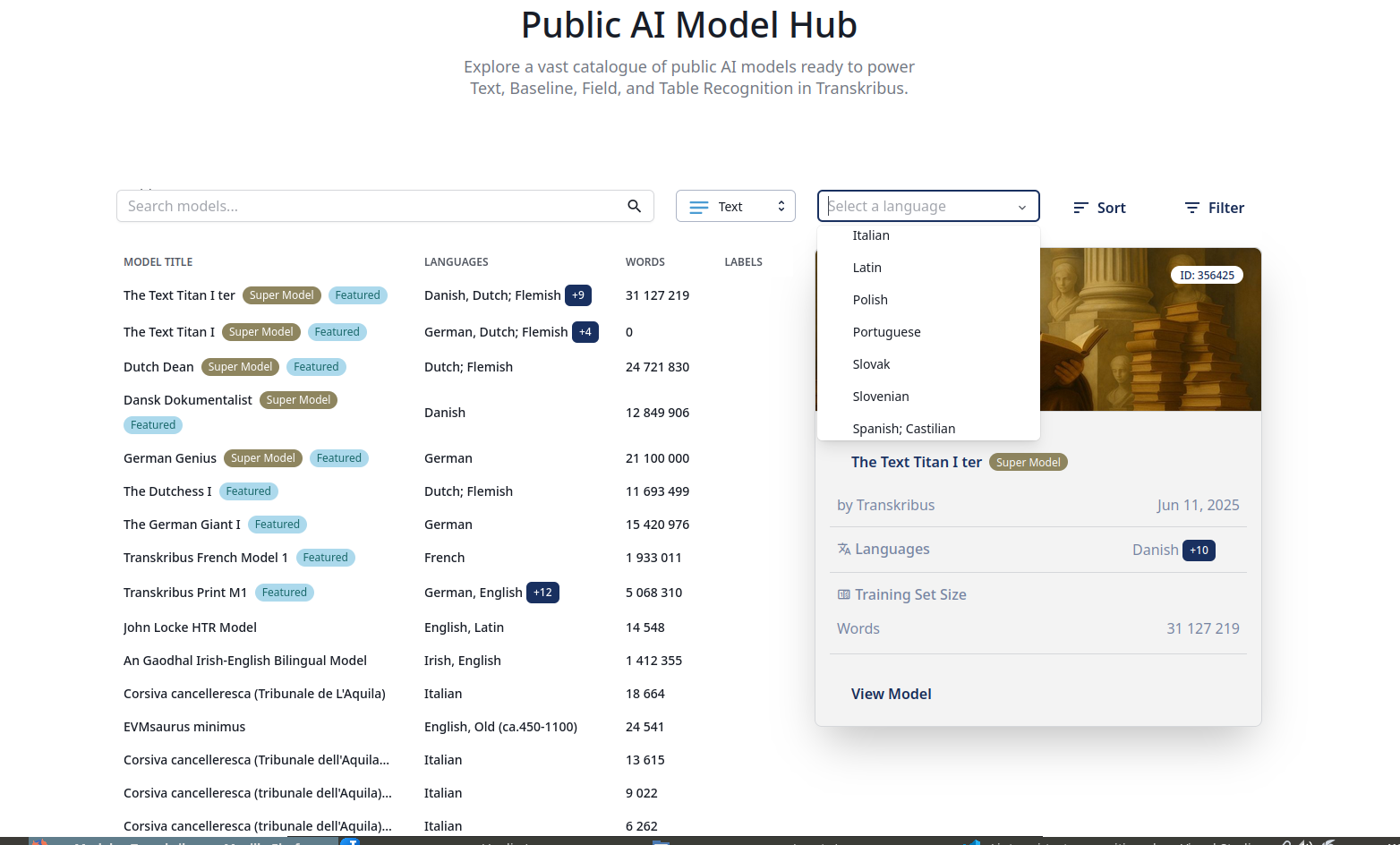Viewport: 1400px width, 845px height.
Task: Expand the +10 badge next to Danish
Action: click(1199, 550)
